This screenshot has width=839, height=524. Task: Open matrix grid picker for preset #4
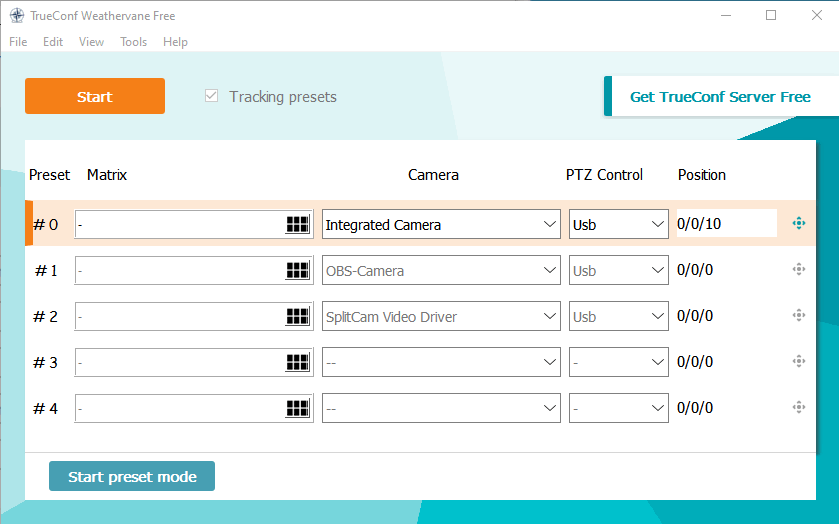click(x=298, y=408)
